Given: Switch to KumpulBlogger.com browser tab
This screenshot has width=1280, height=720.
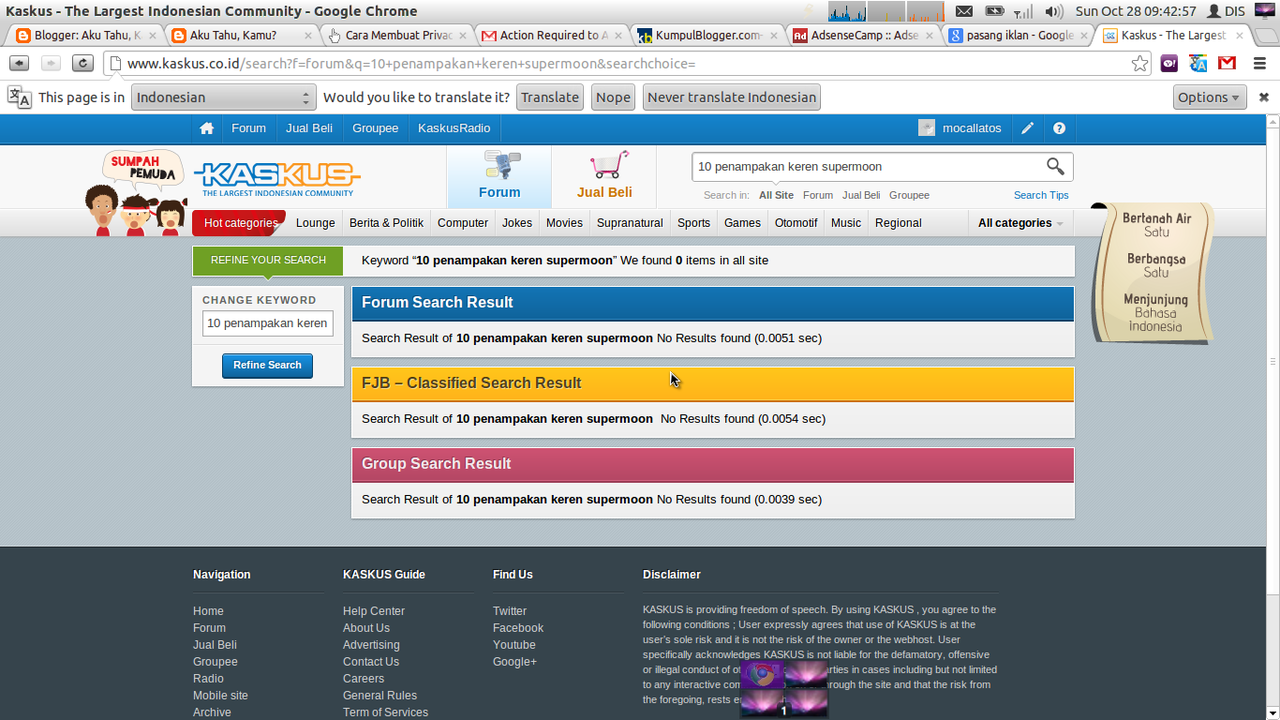Looking at the screenshot, I should 706,35.
